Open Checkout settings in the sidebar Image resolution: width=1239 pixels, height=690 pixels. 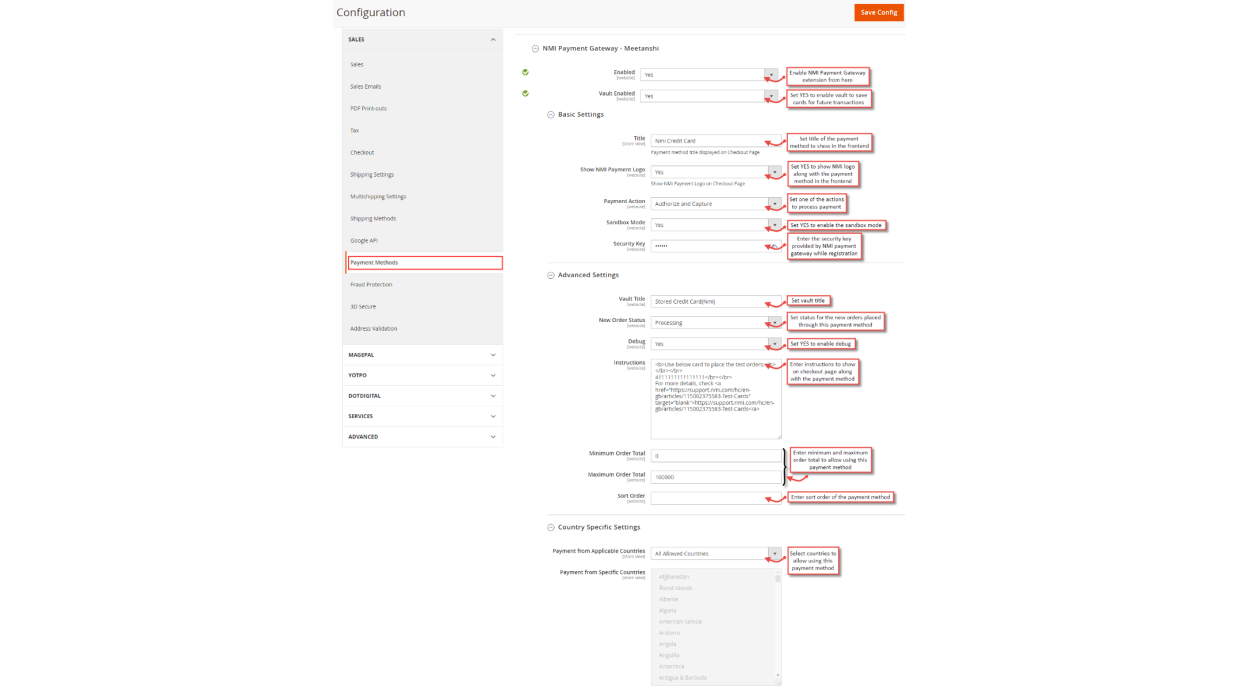point(362,153)
